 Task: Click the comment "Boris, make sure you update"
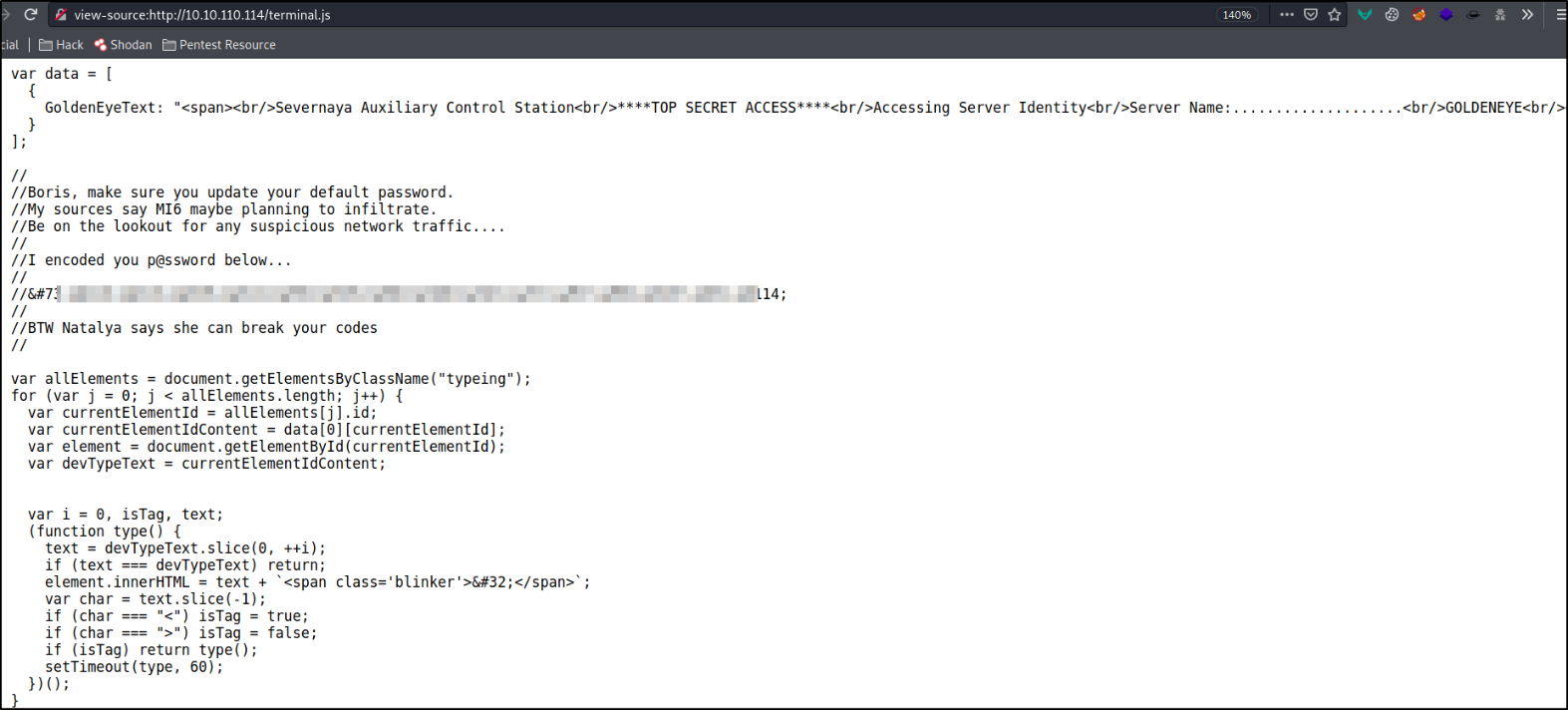click(232, 192)
